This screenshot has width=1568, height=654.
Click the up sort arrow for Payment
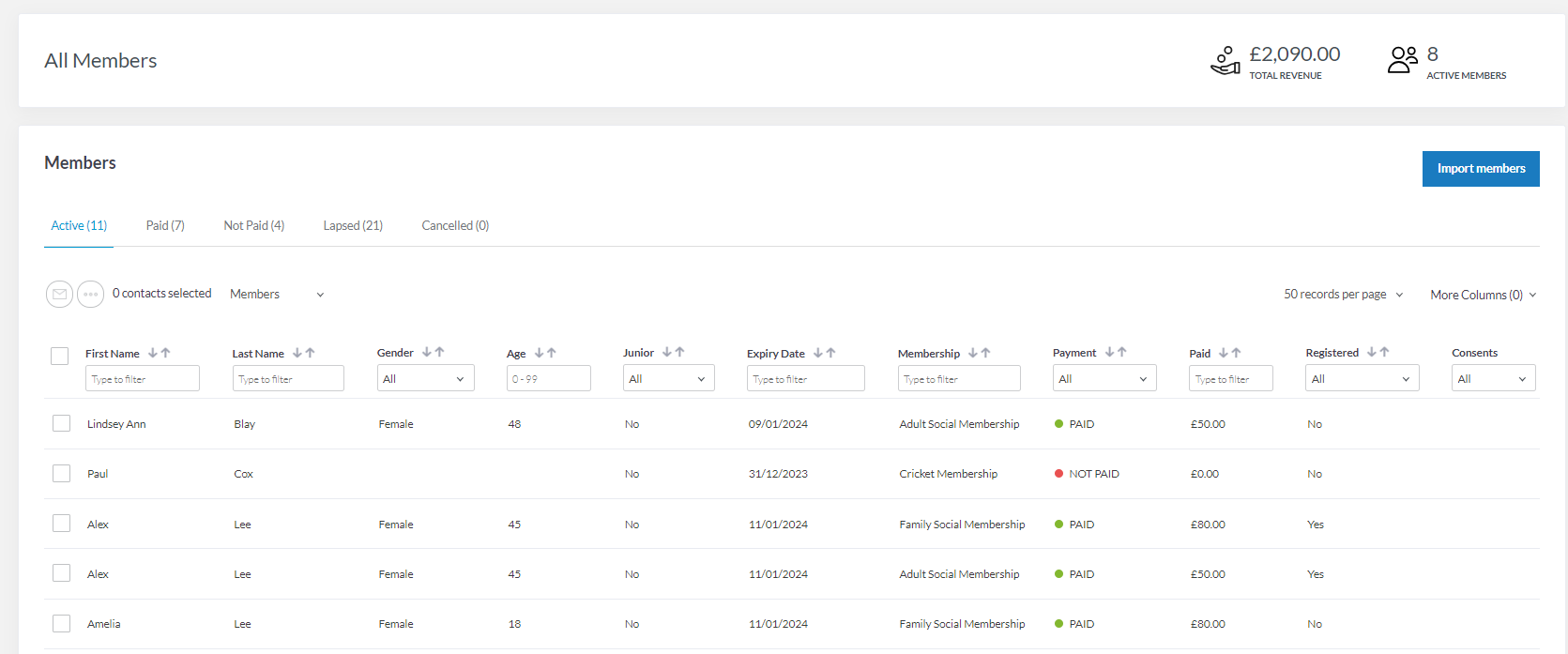tap(1121, 352)
